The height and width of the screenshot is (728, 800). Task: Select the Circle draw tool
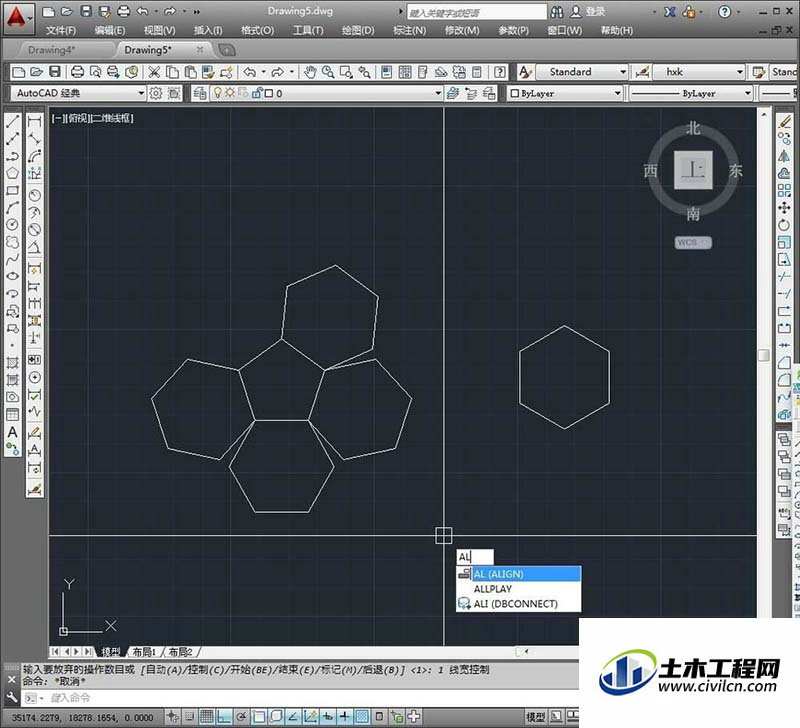pos(12,225)
